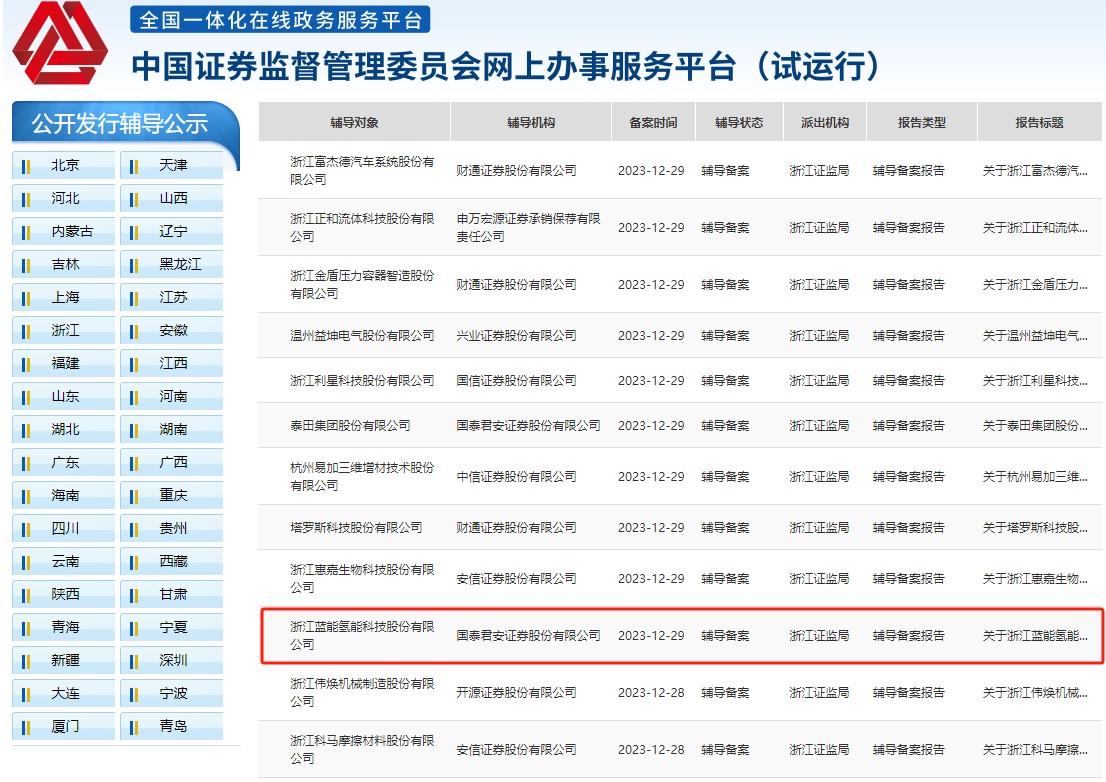Choose 深圳 from the sidebar

pyautogui.click(x=171, y=661)
